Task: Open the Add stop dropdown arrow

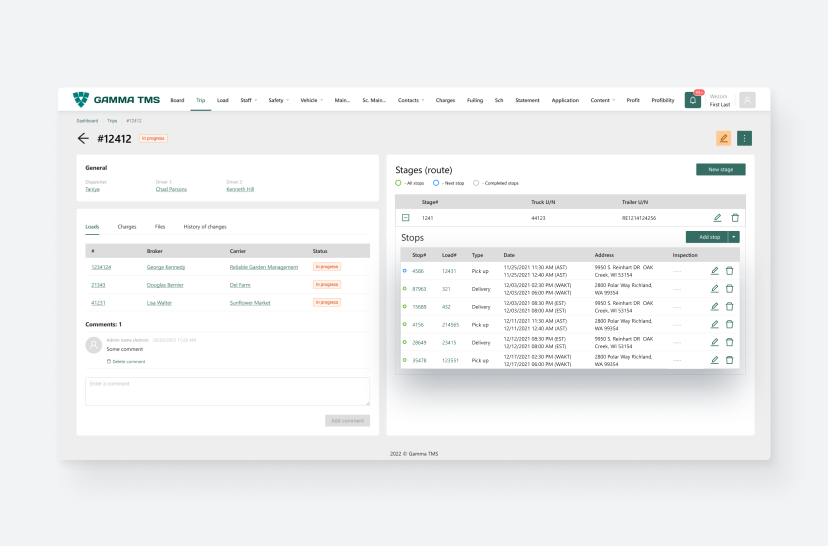Action: click(735, 237)
